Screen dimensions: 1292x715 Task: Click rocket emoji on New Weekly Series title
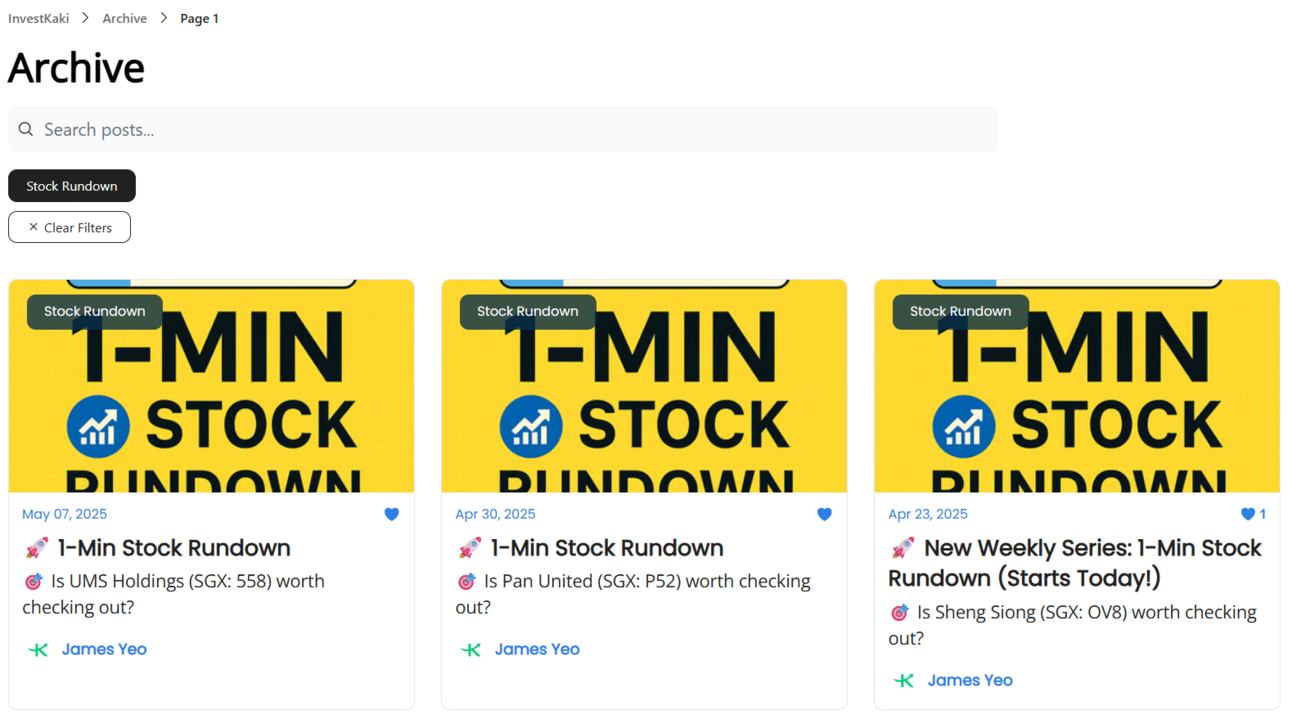click(902, 548)
